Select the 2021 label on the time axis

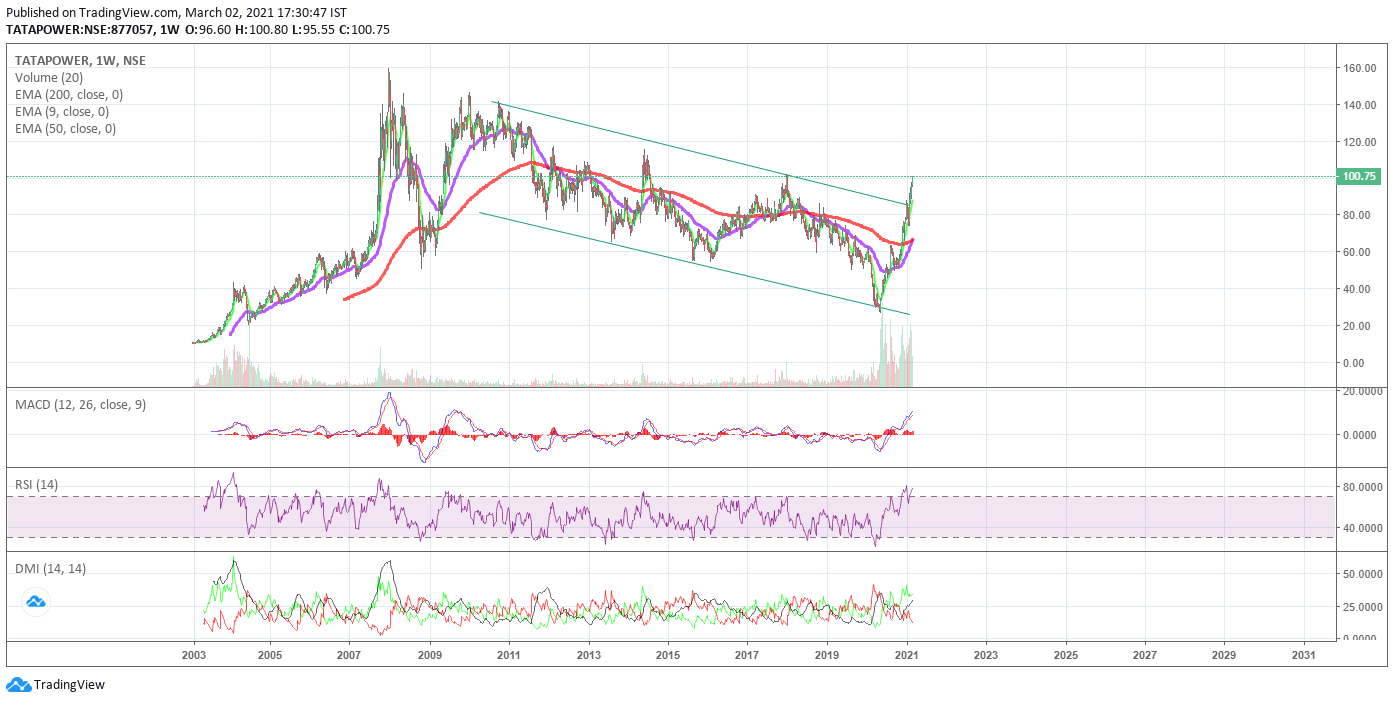pyautogui.click(x=907, y=655)
